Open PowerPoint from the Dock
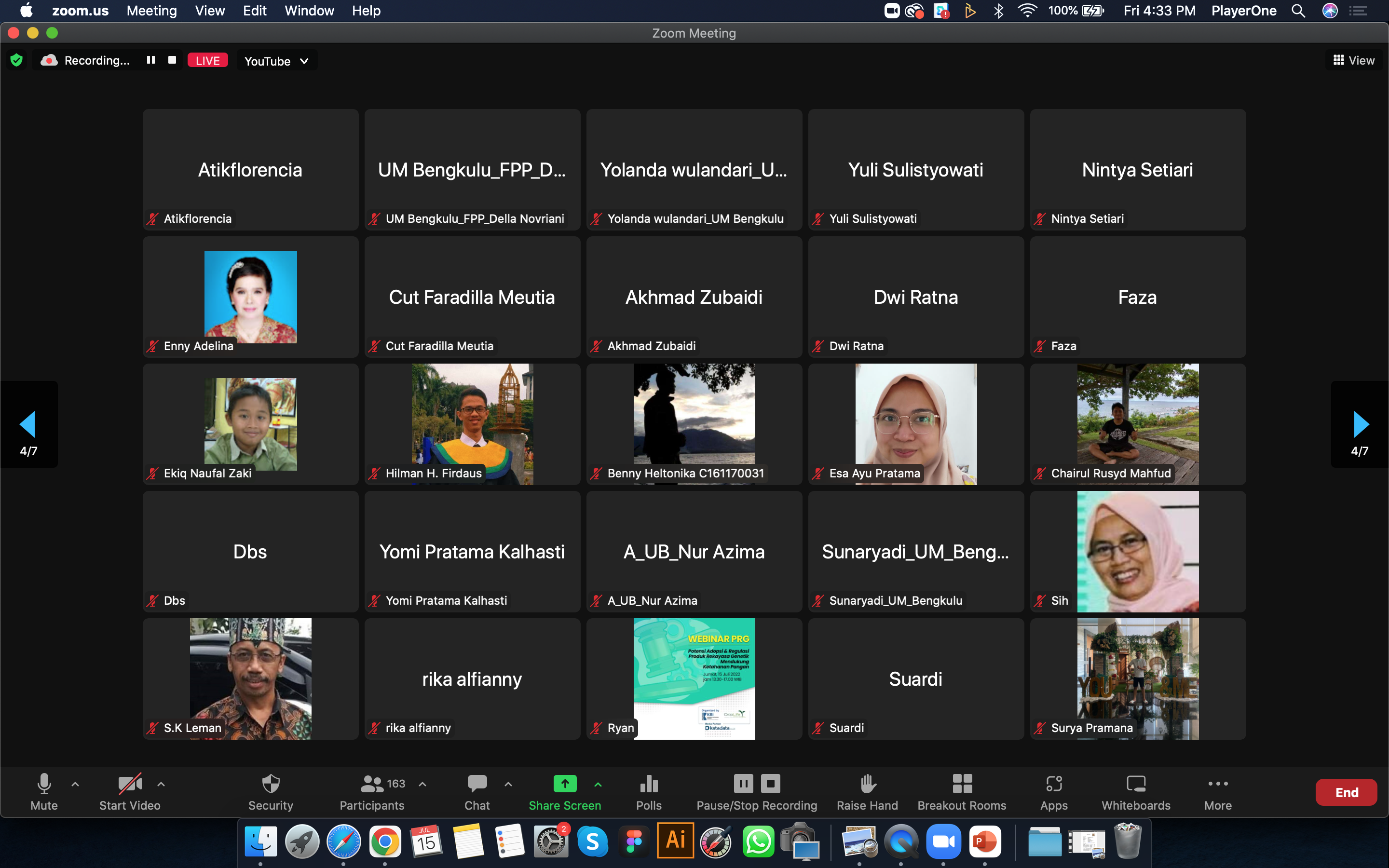 pyautogui.click(x=985, y=841)
